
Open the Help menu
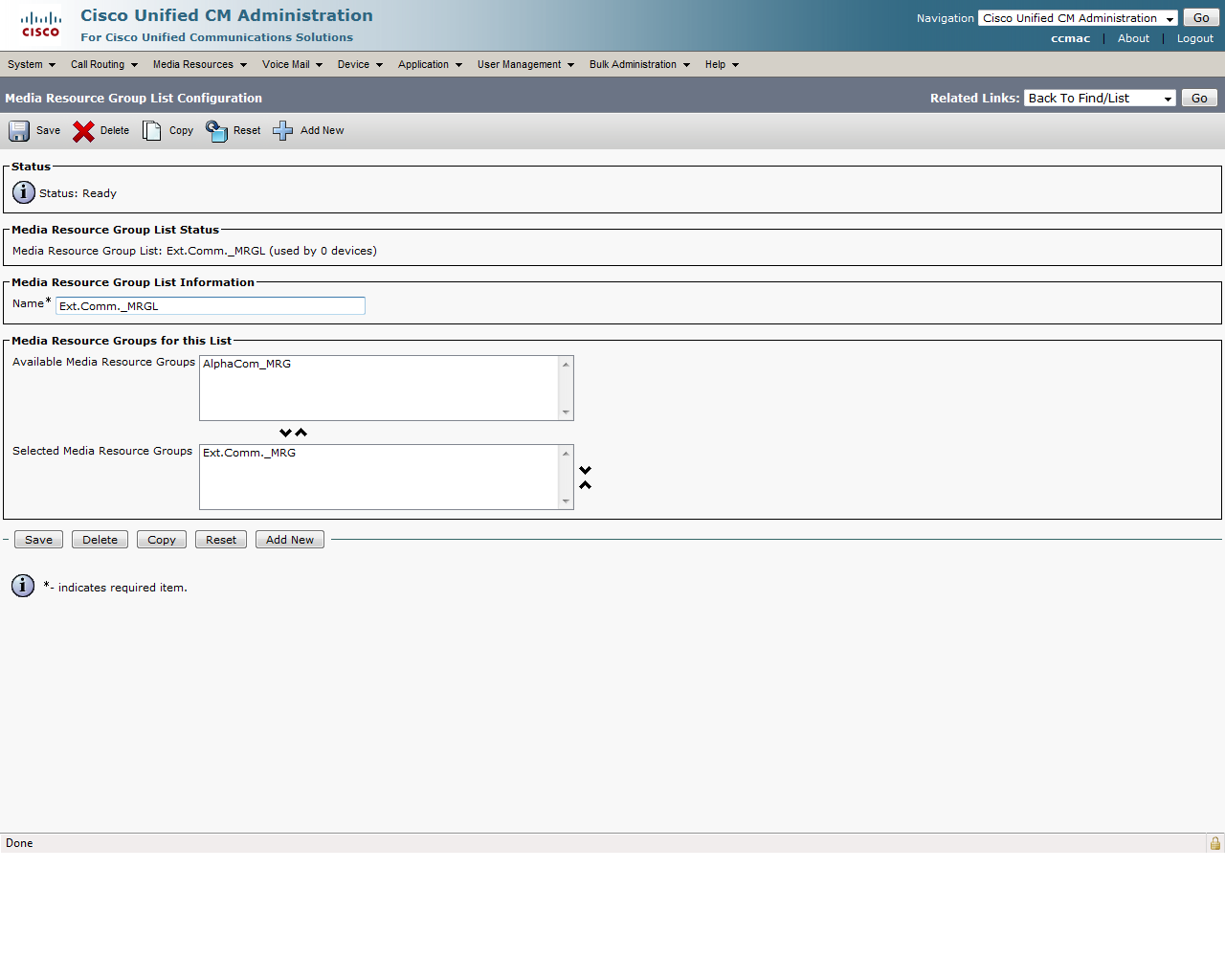tap(722, 64)
